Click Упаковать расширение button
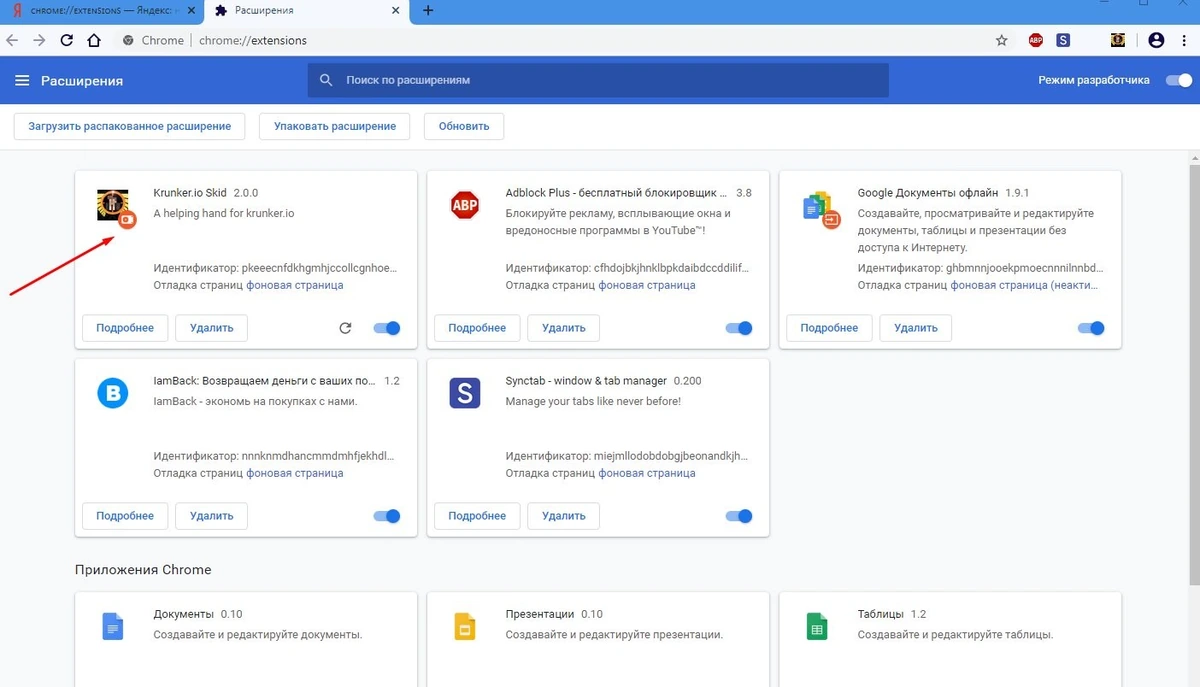The height and width of the screenshot is (687, 1200). 335,126
